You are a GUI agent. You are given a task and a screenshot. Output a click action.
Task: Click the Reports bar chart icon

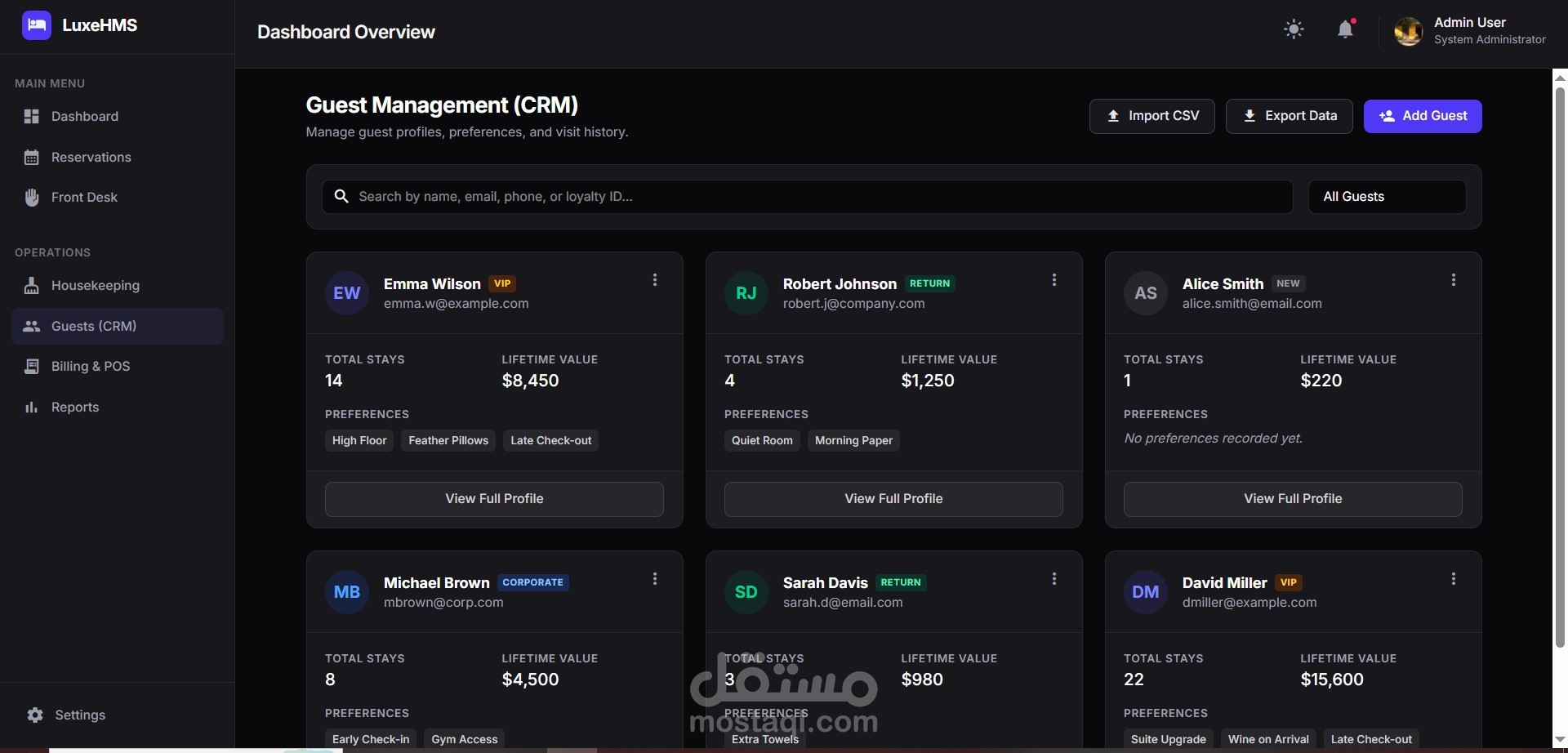point(32,407)
